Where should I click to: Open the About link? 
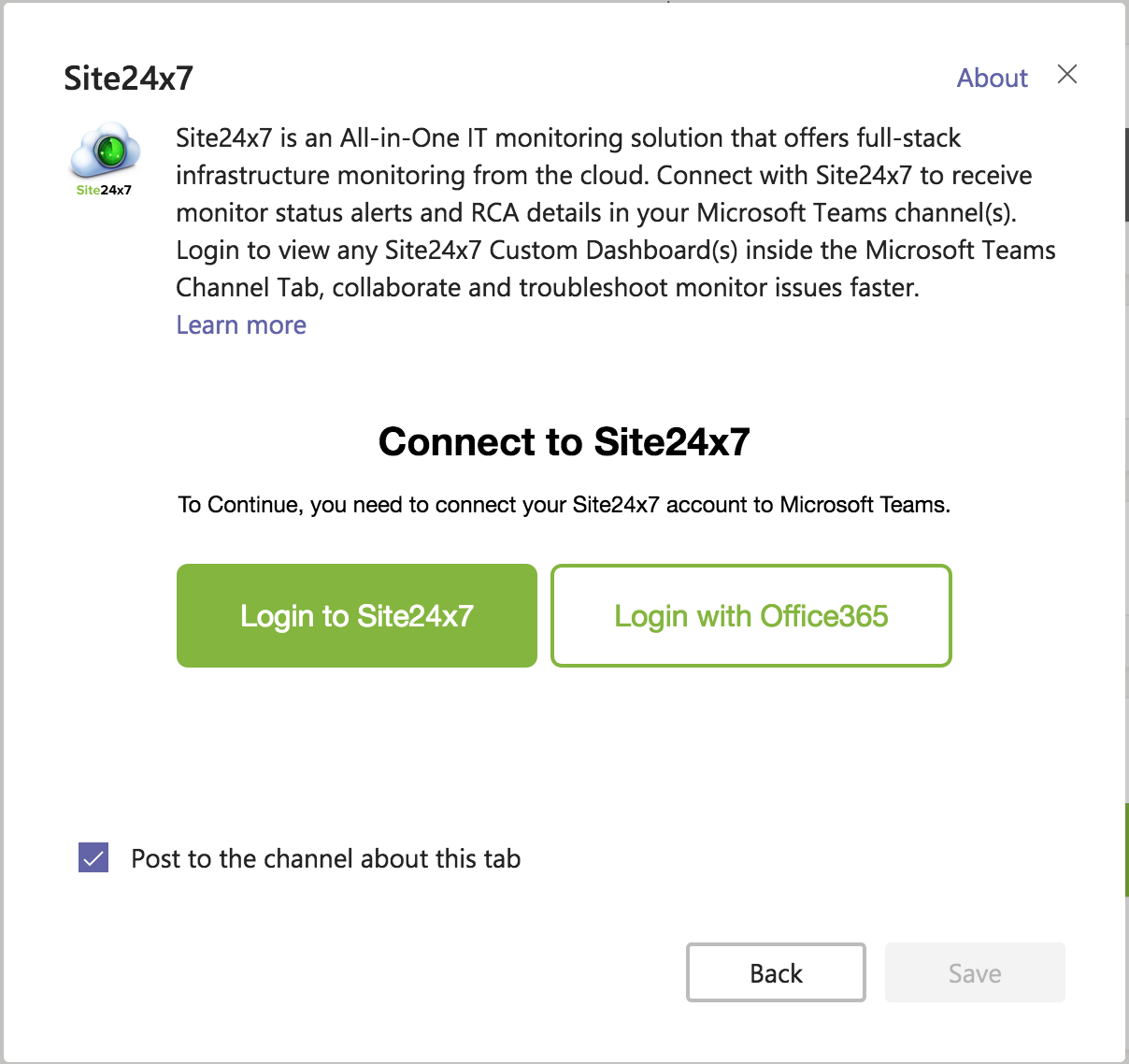click(992, 78)
